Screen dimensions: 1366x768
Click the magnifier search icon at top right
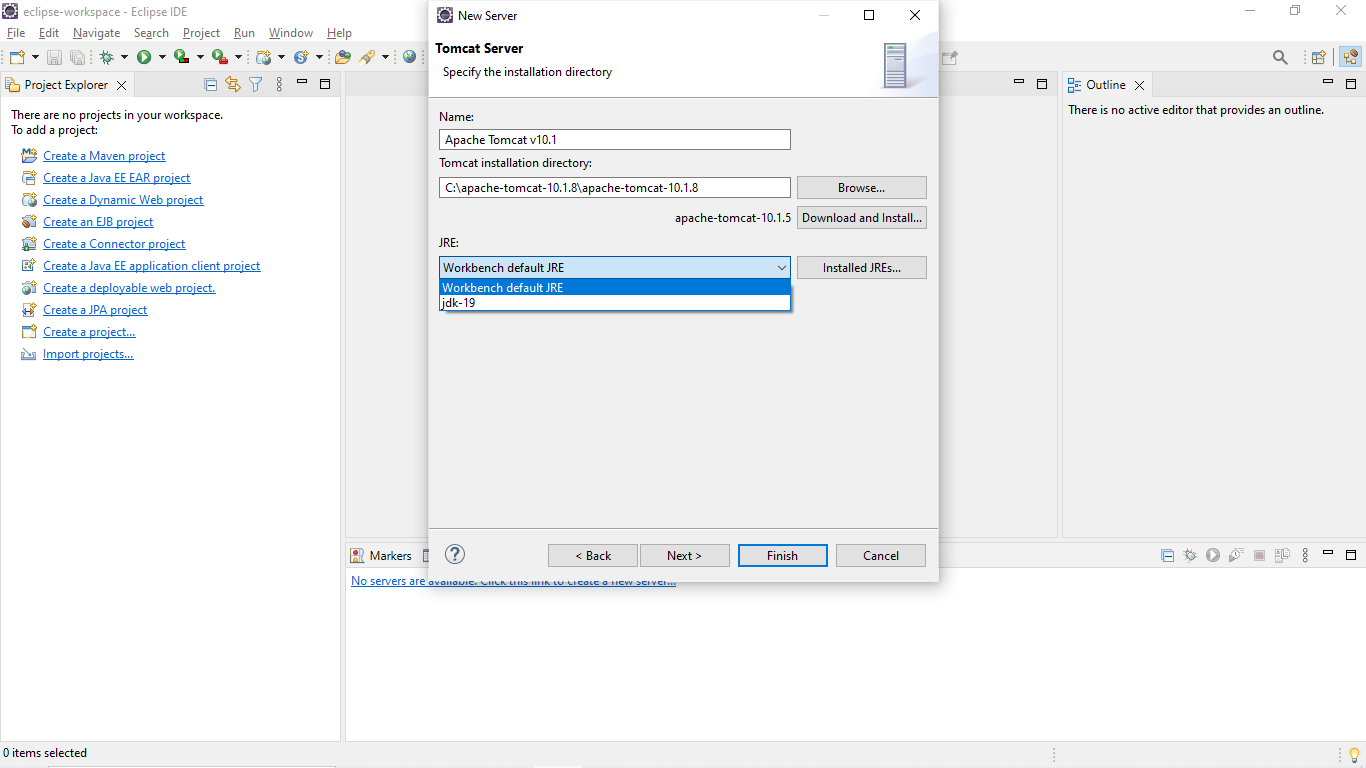pyautogui.click(x=1280, y=57)
